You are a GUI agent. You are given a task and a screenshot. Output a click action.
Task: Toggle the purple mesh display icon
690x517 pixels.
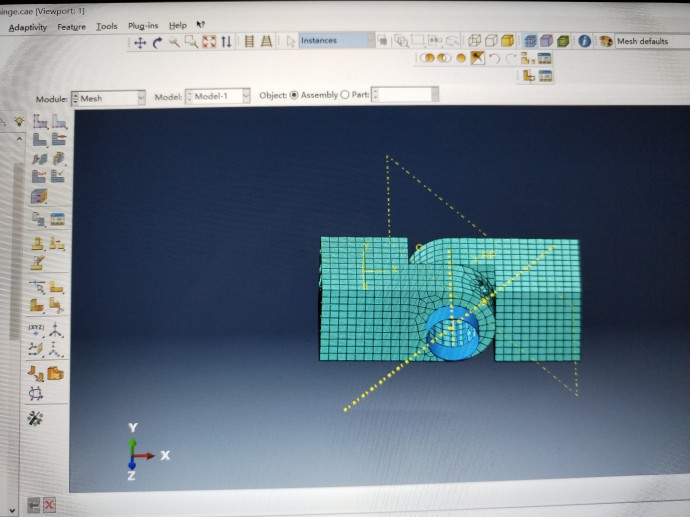[547, 41]
